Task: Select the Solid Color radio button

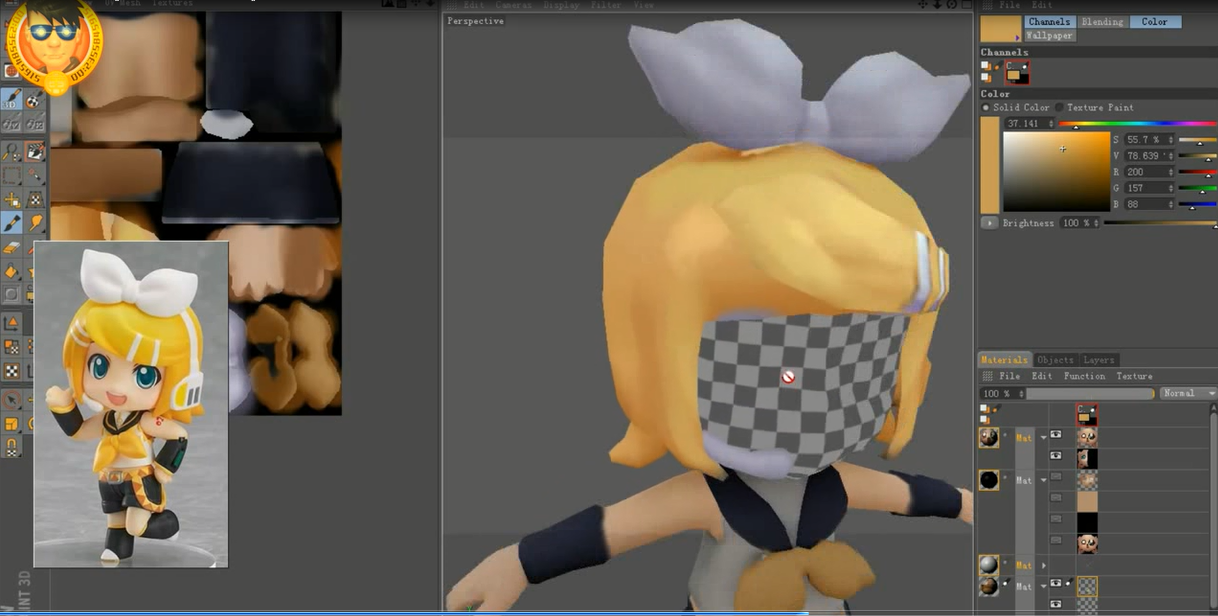Action: 986,107
